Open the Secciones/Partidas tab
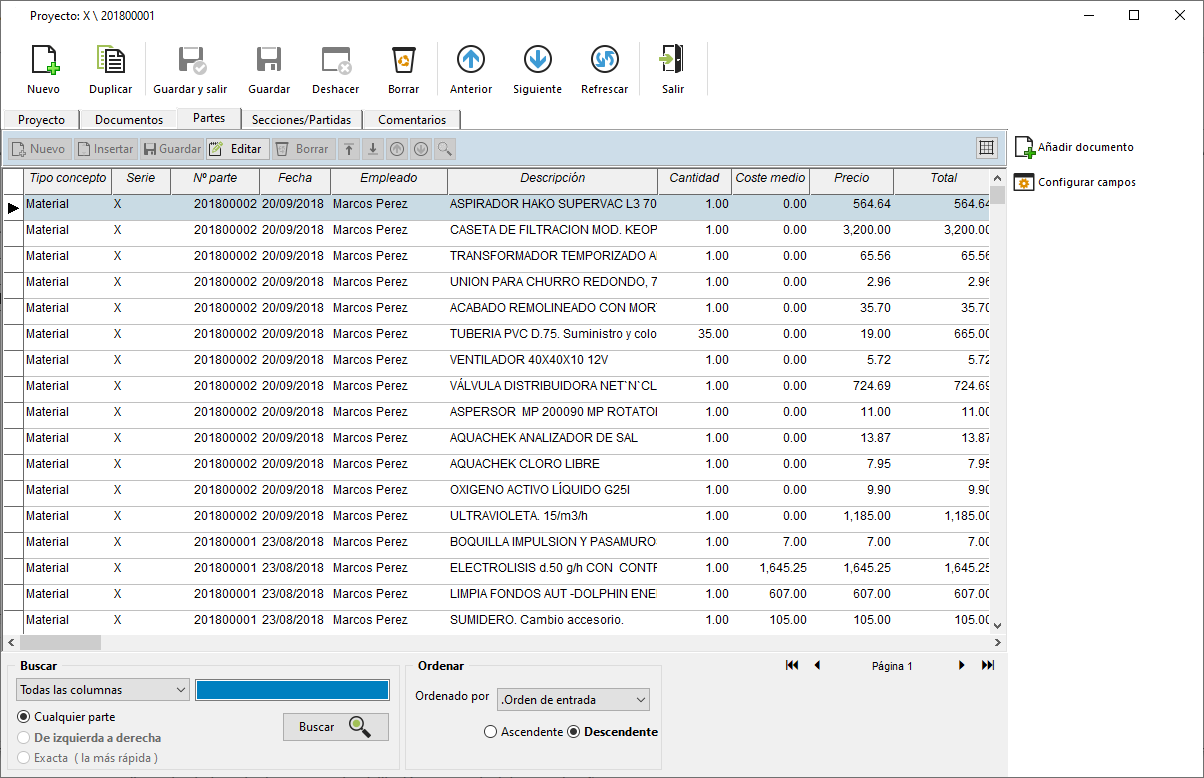The height and width of the screenshot is (778, 1204). tap(301, 120)
